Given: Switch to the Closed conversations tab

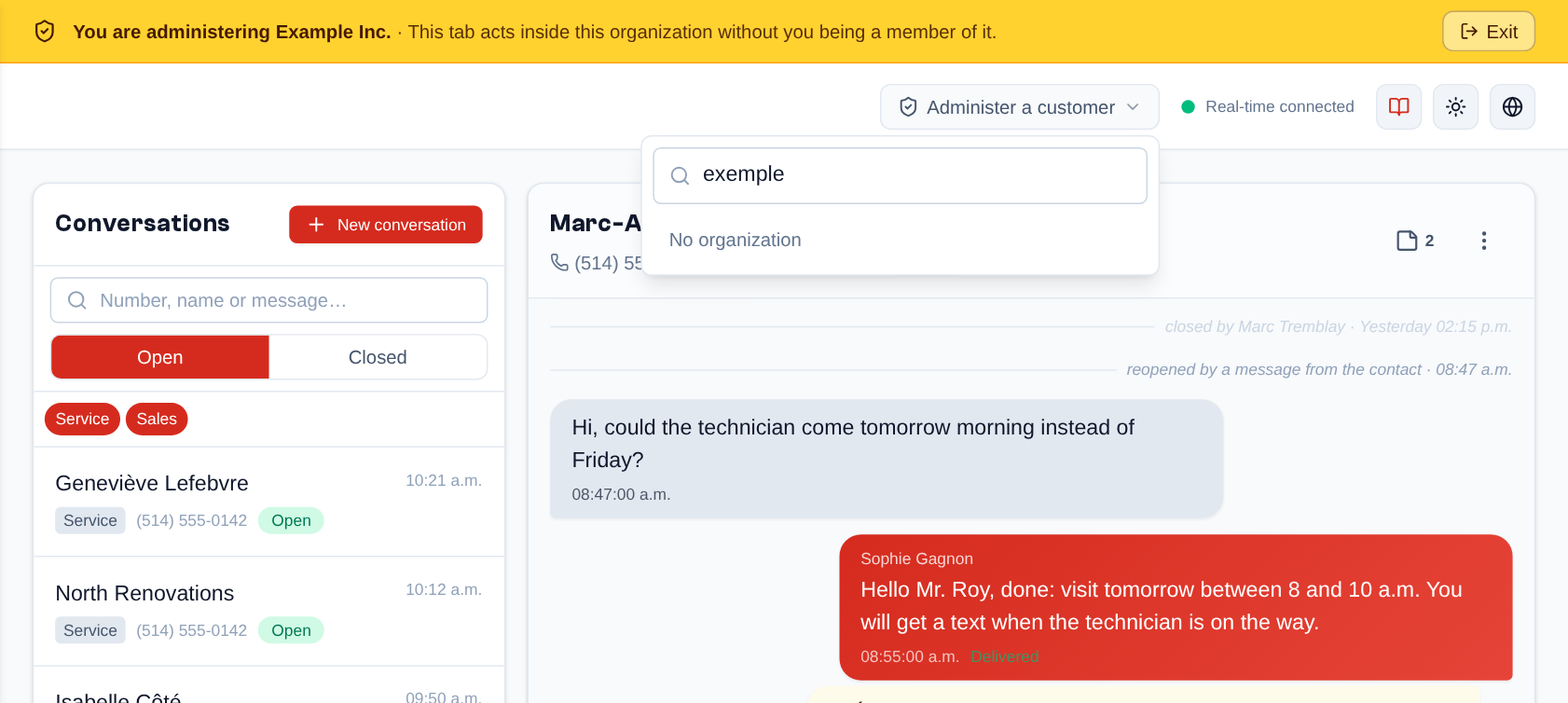Looking at the screenshot, I should coord(378,357).
